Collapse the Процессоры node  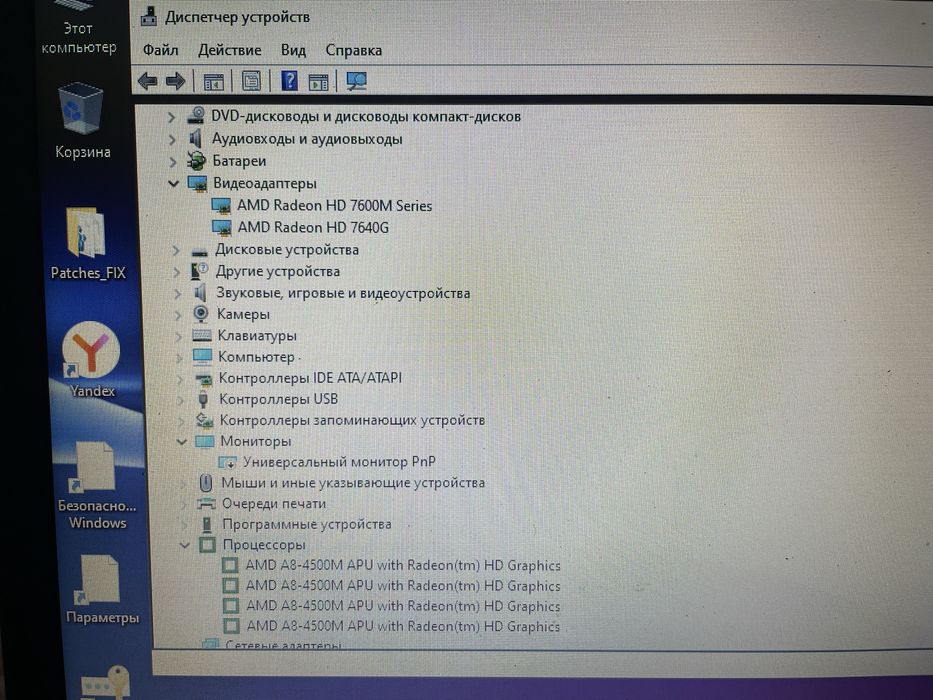184,545
